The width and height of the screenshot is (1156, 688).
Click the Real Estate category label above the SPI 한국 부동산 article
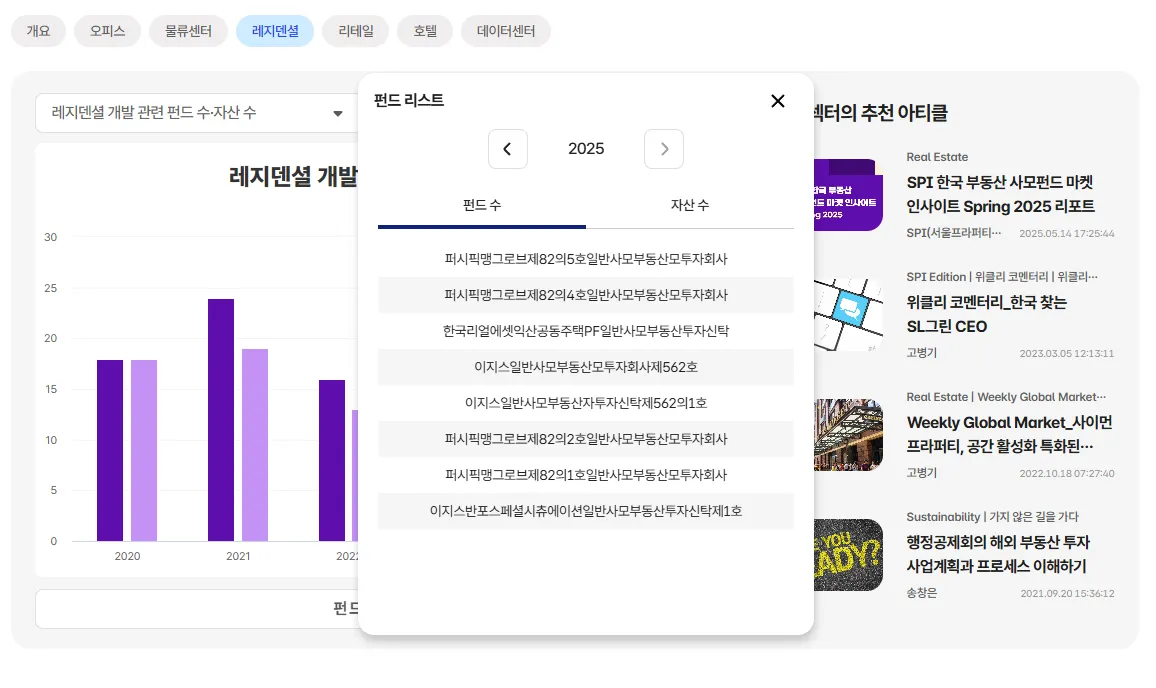pyautogui.click(x=937, y=157)
